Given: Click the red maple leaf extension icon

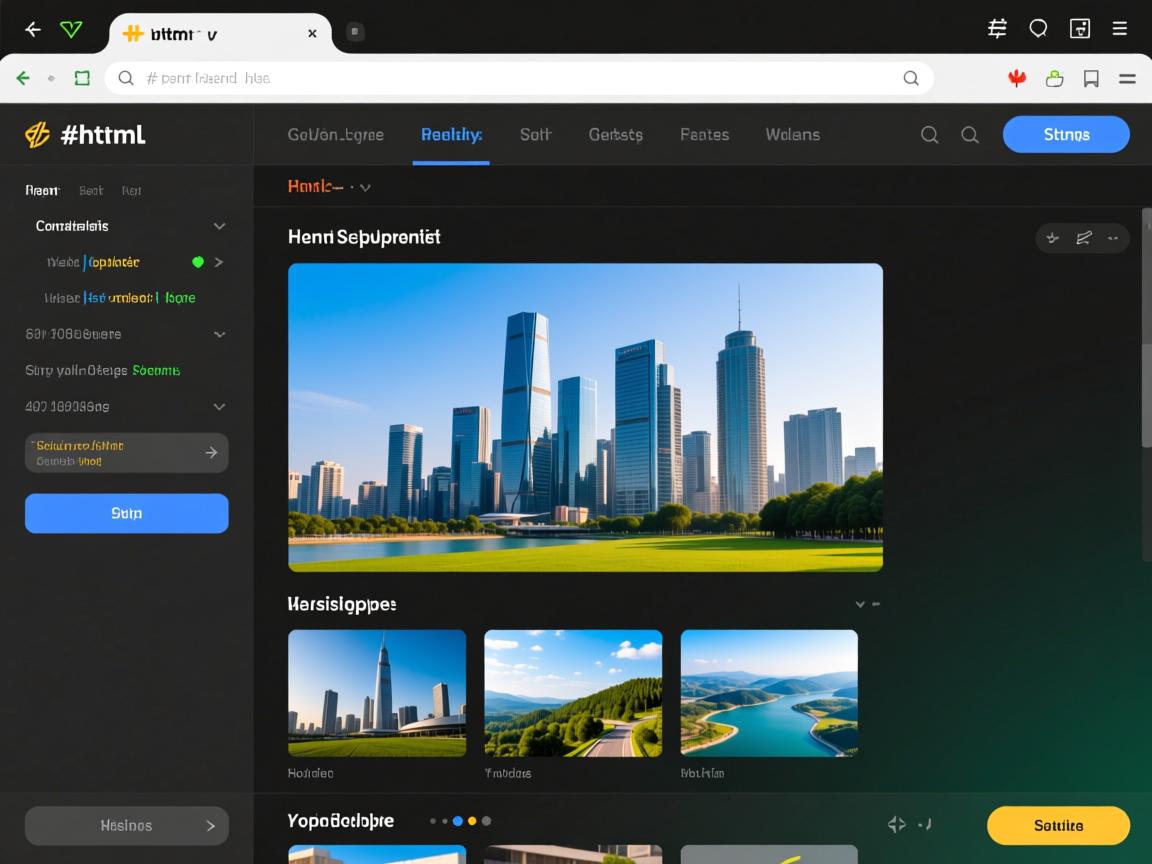Looking at the screenshot, I should click(x=1017, y=78).
